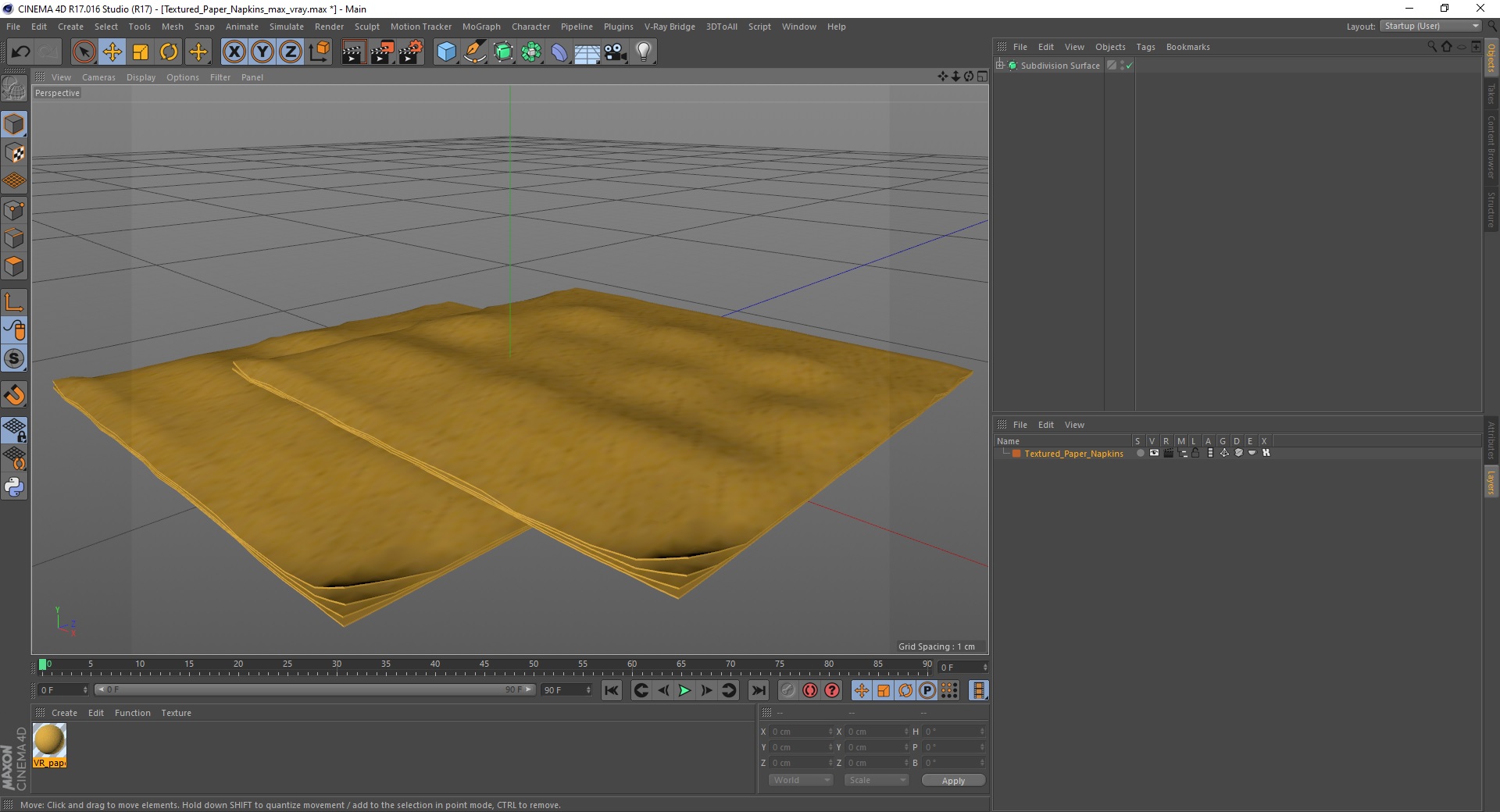The image size is (1500, 812).
Task: Open the Python script icon
Action: [x=14, y=487]
